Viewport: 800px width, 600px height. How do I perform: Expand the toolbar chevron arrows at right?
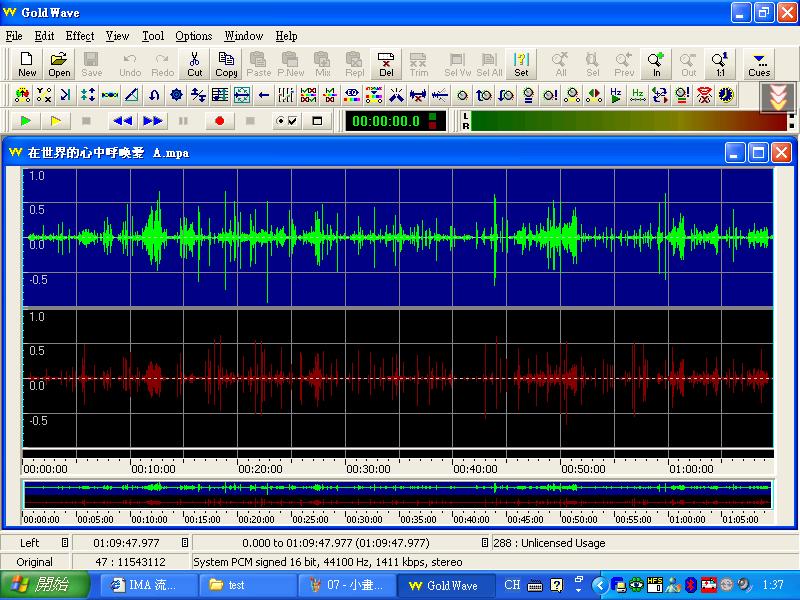point(777,96)
